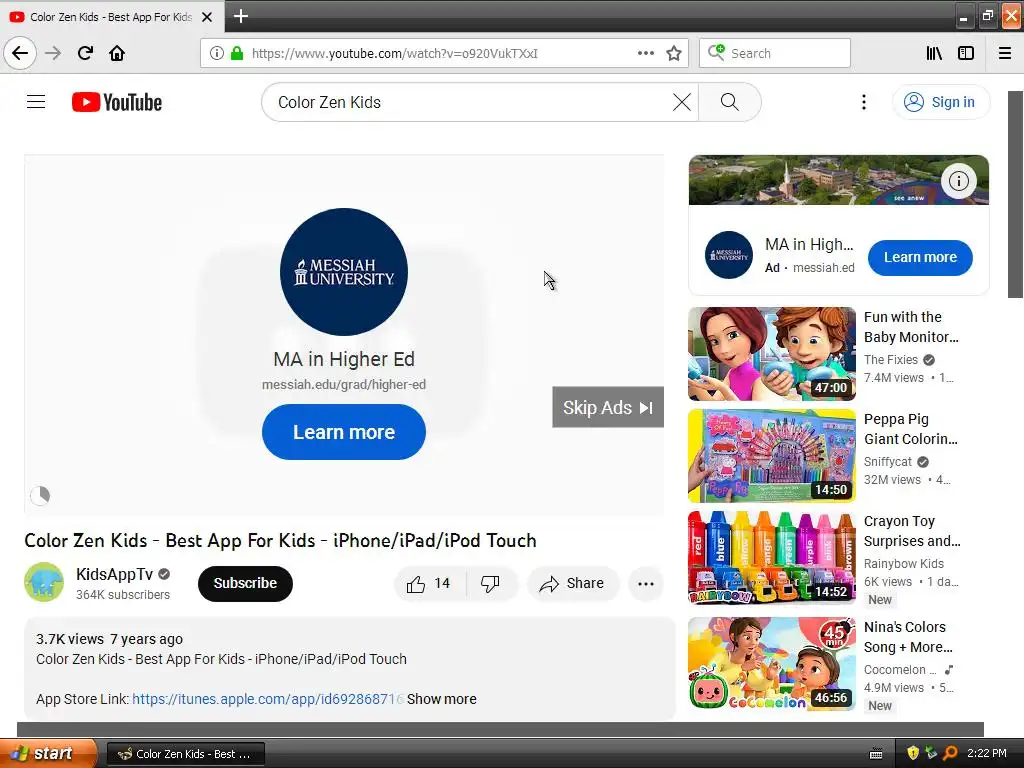The image size is (1024, 768).
Task: Open more actions menu beside Share
Action: tap(646, 584)
